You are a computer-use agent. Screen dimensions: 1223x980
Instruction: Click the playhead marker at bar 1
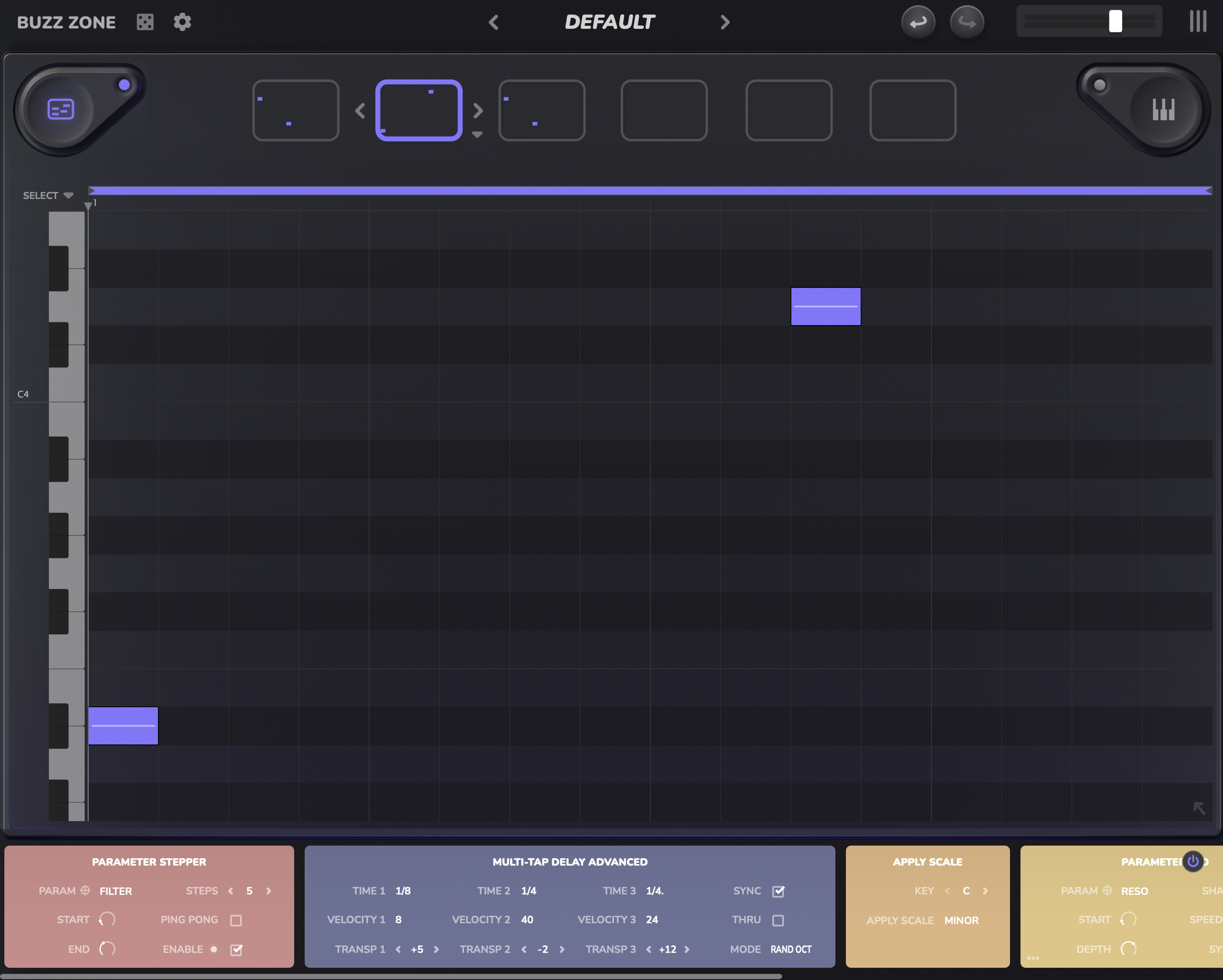[x=88, y=205]
